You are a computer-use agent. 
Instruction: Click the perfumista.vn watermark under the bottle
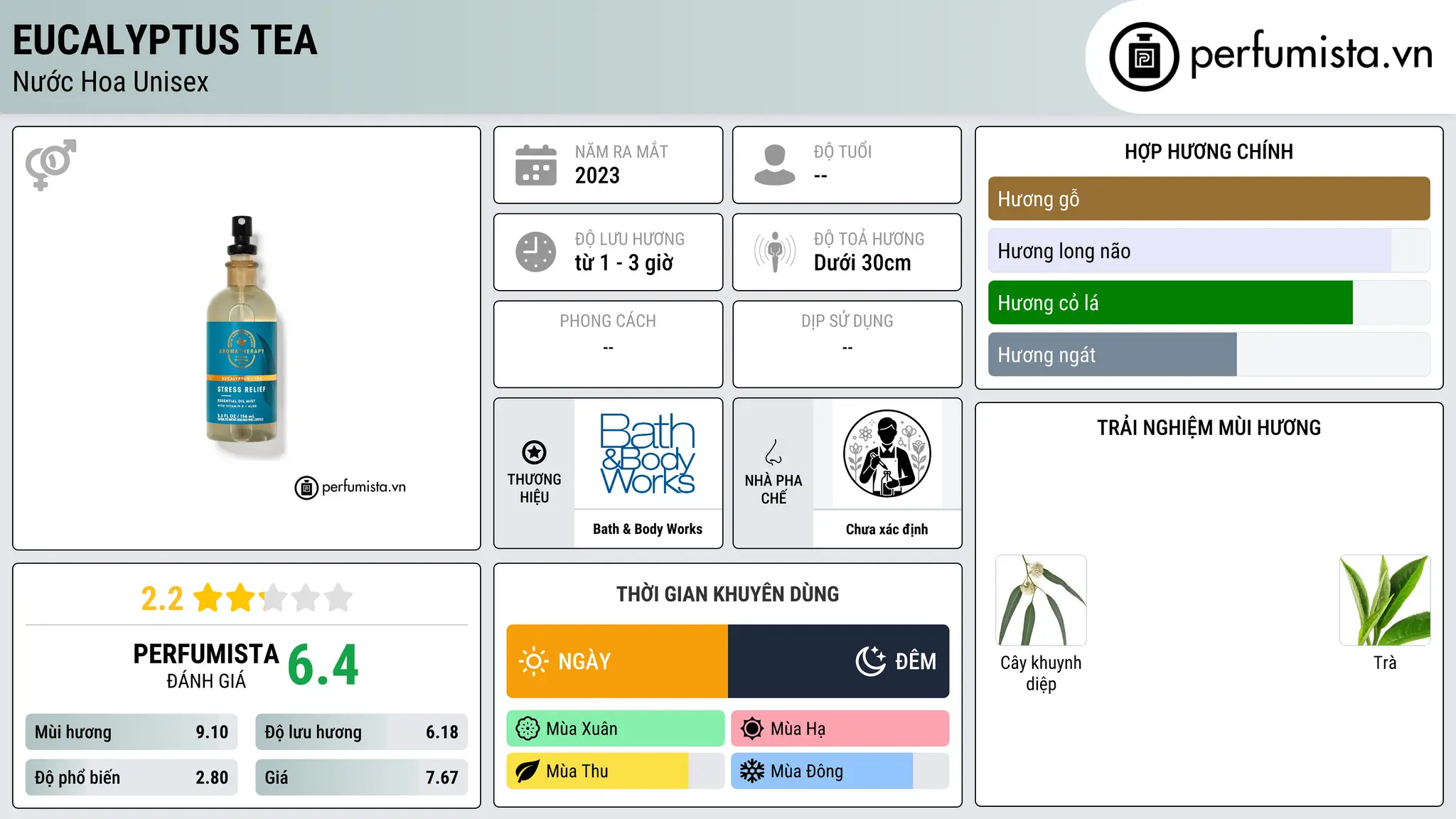[350, 488]
